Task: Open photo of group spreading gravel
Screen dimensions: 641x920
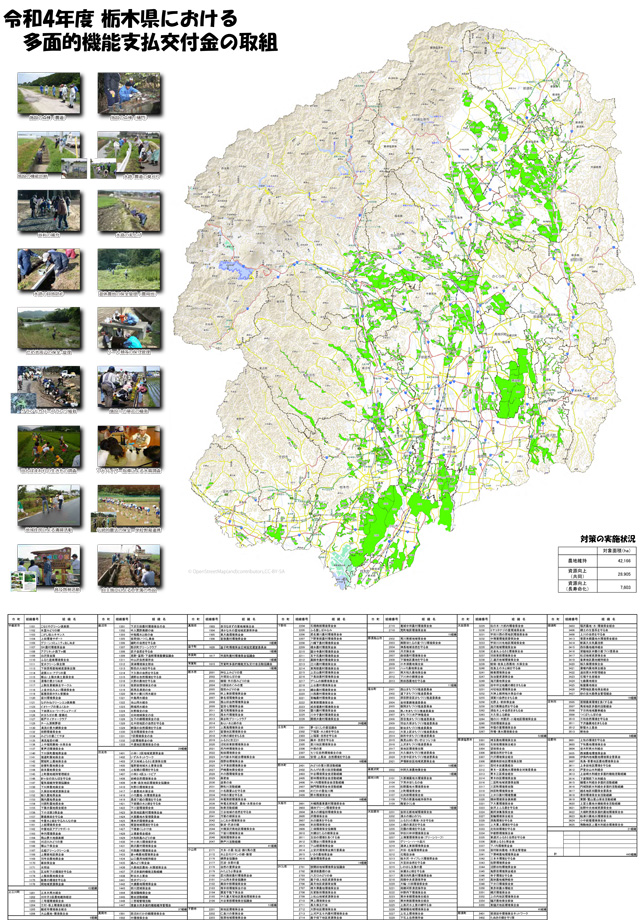Action: click(49, 211)
